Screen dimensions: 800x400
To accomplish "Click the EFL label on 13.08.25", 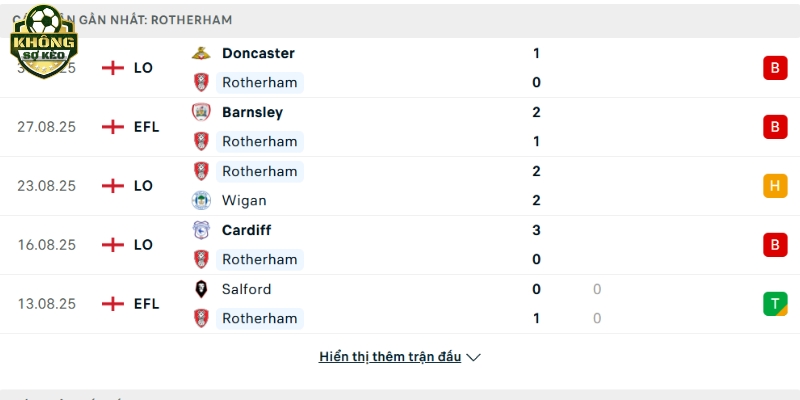I will (146, 304).
